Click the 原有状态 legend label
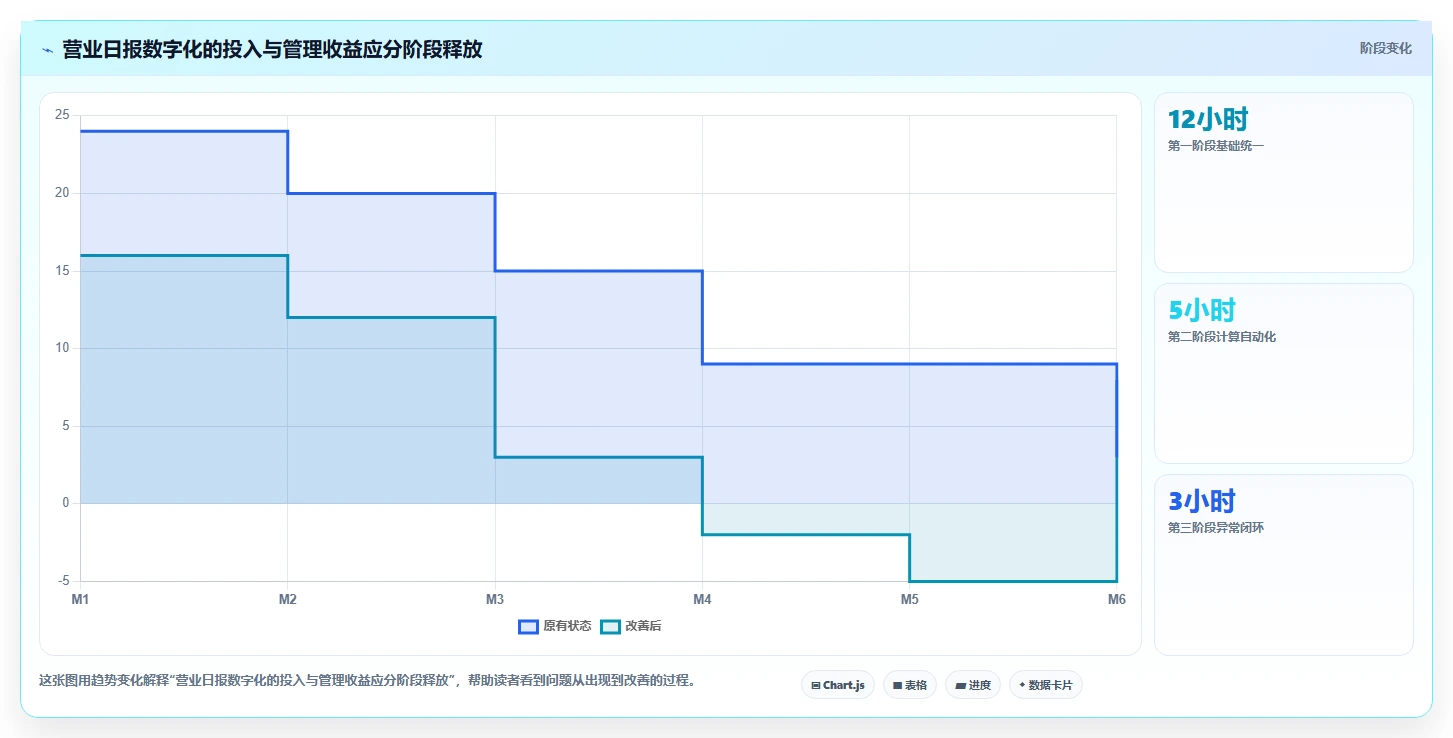 (567, 627)
